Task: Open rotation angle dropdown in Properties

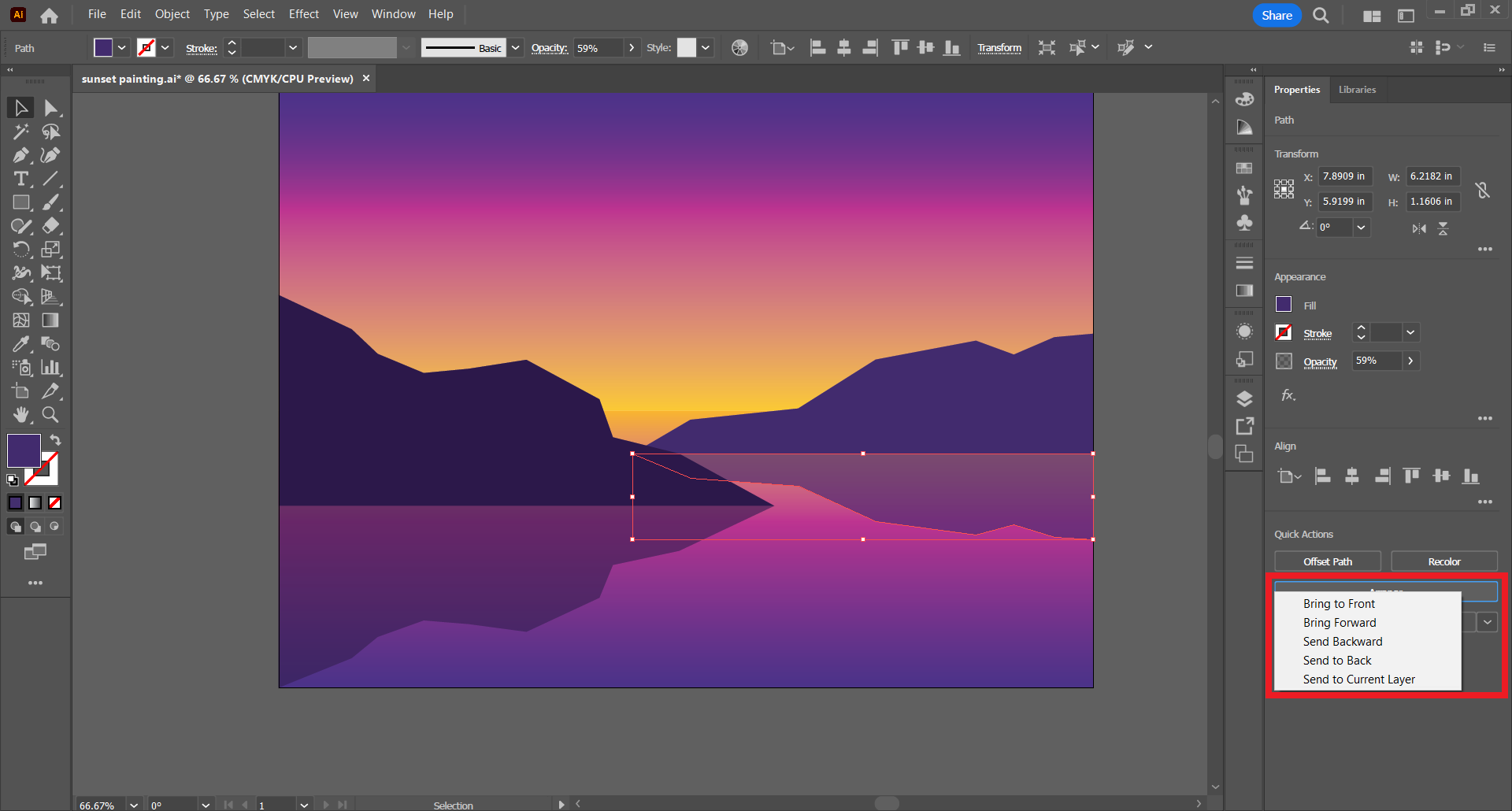Action: pos(1361,228)
